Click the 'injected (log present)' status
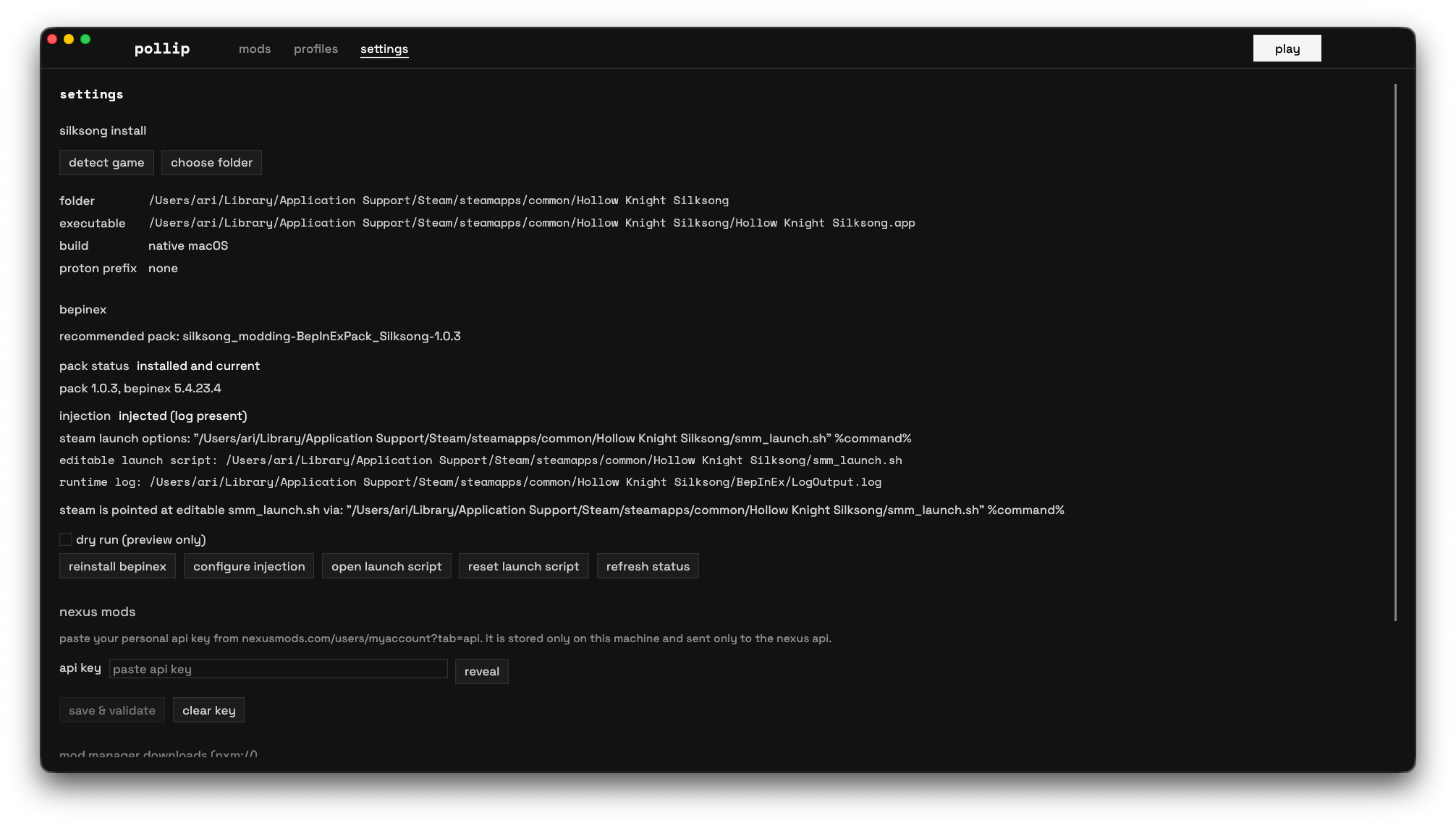The width and height of the screenshot is (1456, 826). (183, 416)
